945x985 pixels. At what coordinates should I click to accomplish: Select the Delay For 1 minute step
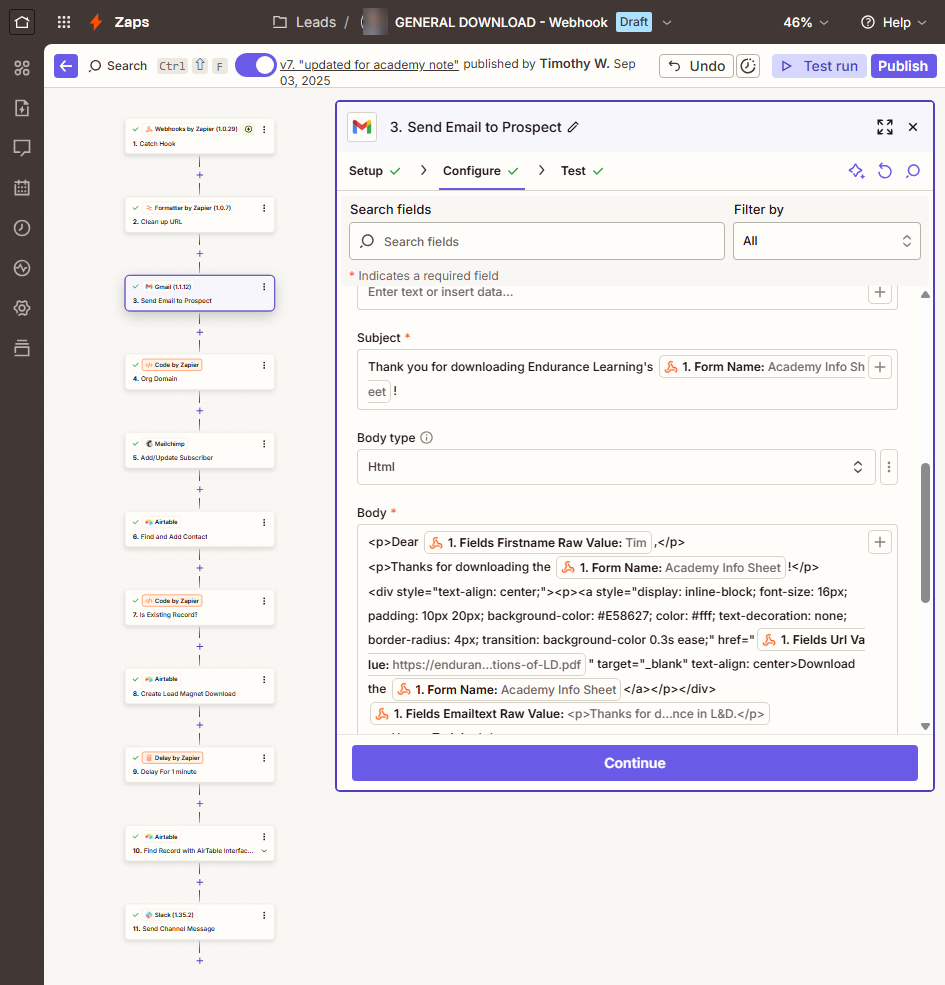pyautogui.click(x=200, y=765)
